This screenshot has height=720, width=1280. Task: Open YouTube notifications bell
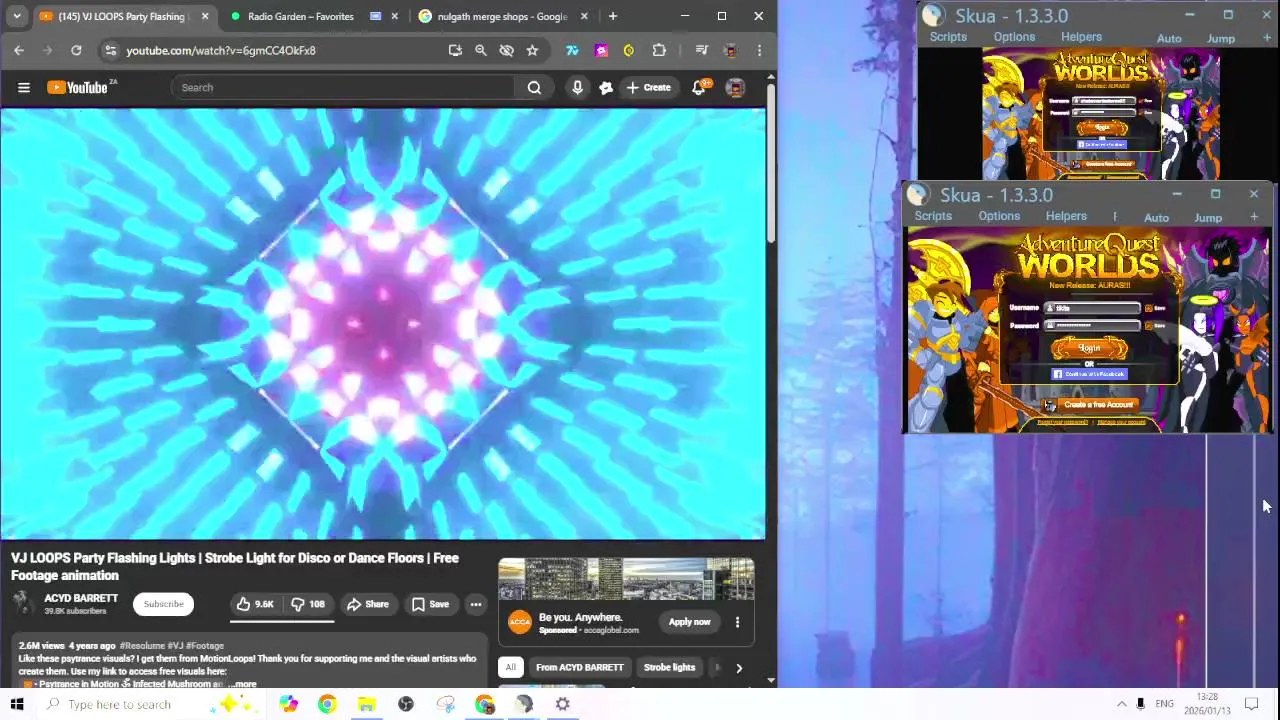point(699,87)
